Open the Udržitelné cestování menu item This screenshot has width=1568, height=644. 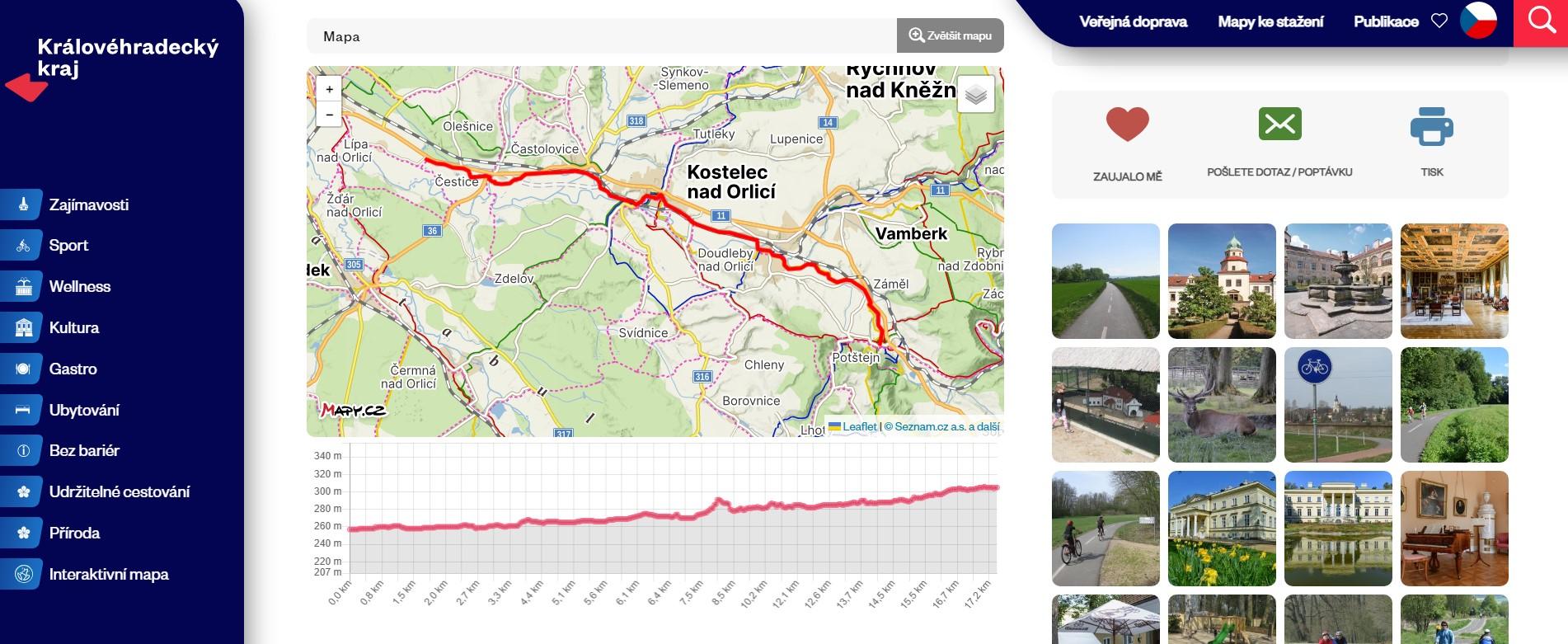pos(120,492)
